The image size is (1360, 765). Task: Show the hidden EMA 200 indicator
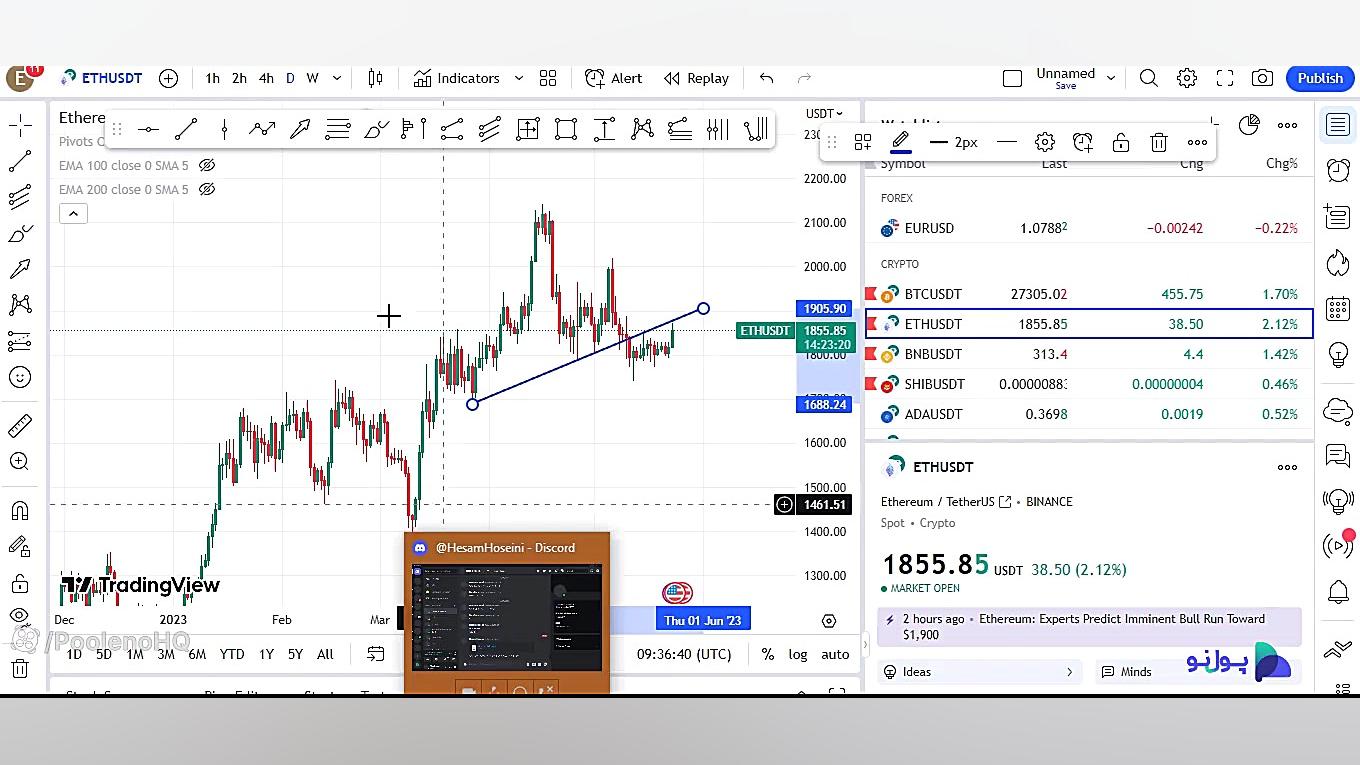207,189
